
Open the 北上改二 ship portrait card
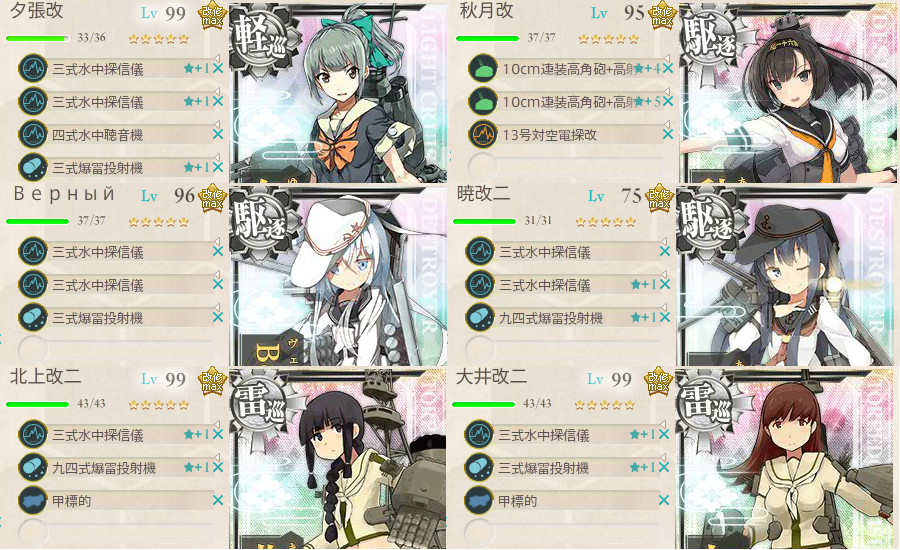click(x=338, y=458)
